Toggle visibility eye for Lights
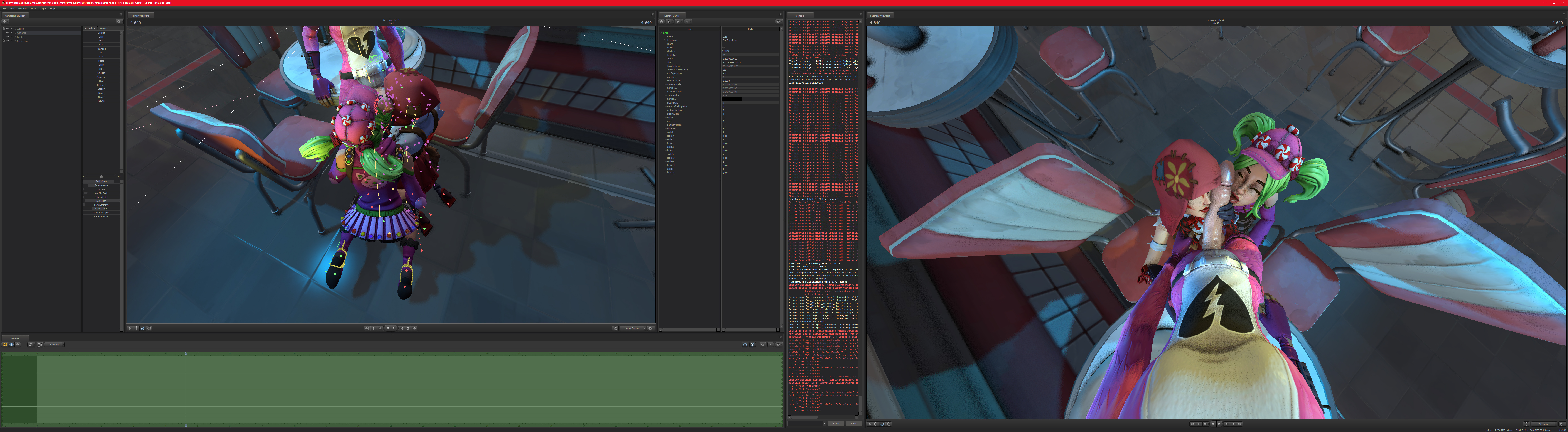This screenshot has width=1568, height=432. (7, 37)
